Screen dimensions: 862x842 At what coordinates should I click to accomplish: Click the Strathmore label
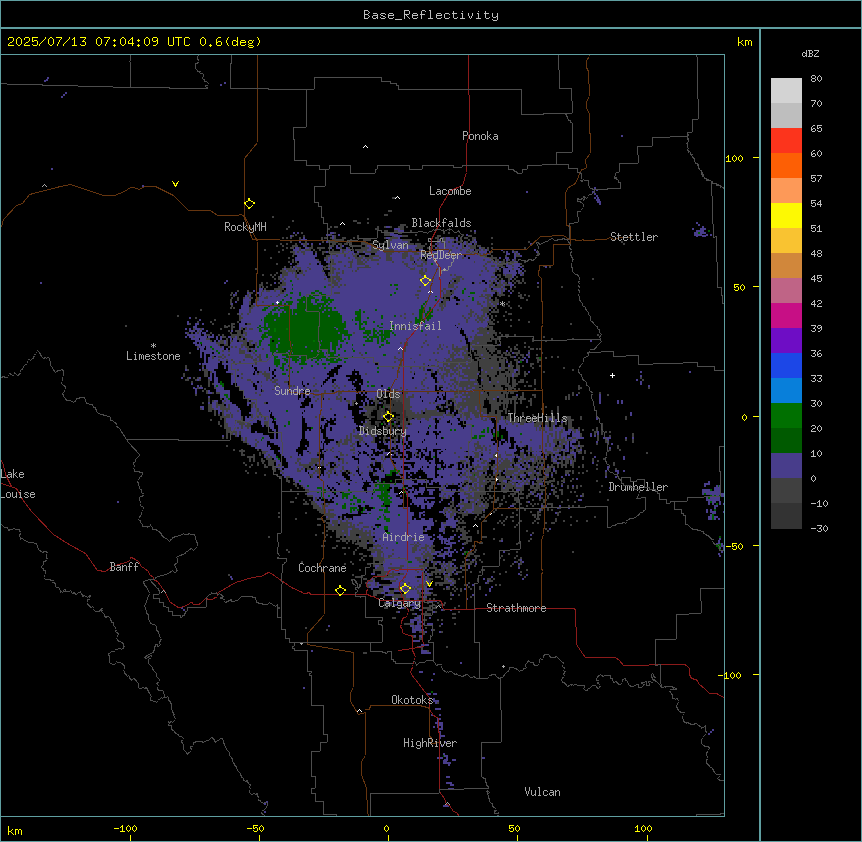(x=516, y=608)
